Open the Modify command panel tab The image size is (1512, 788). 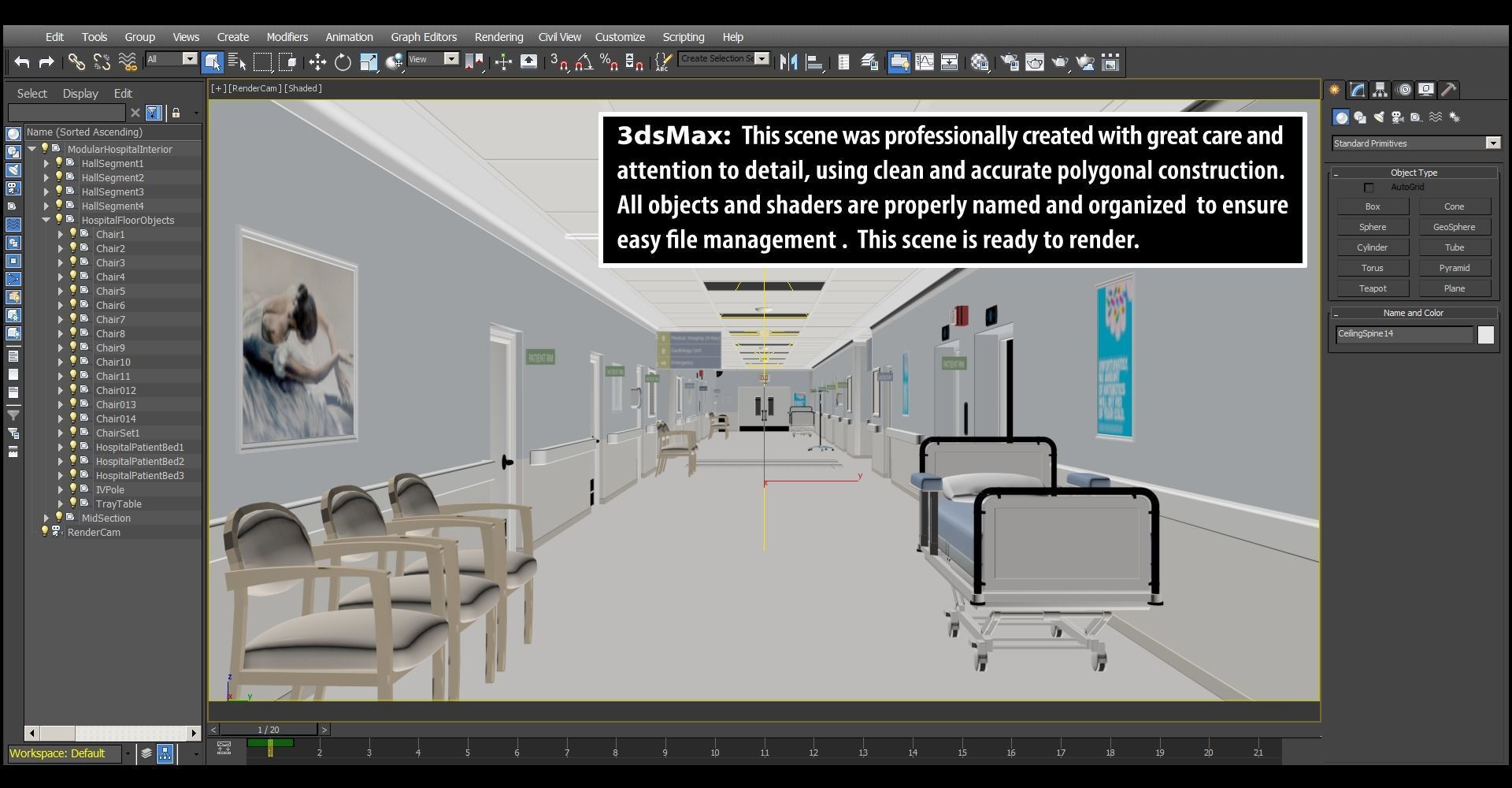click(1357, 90)
